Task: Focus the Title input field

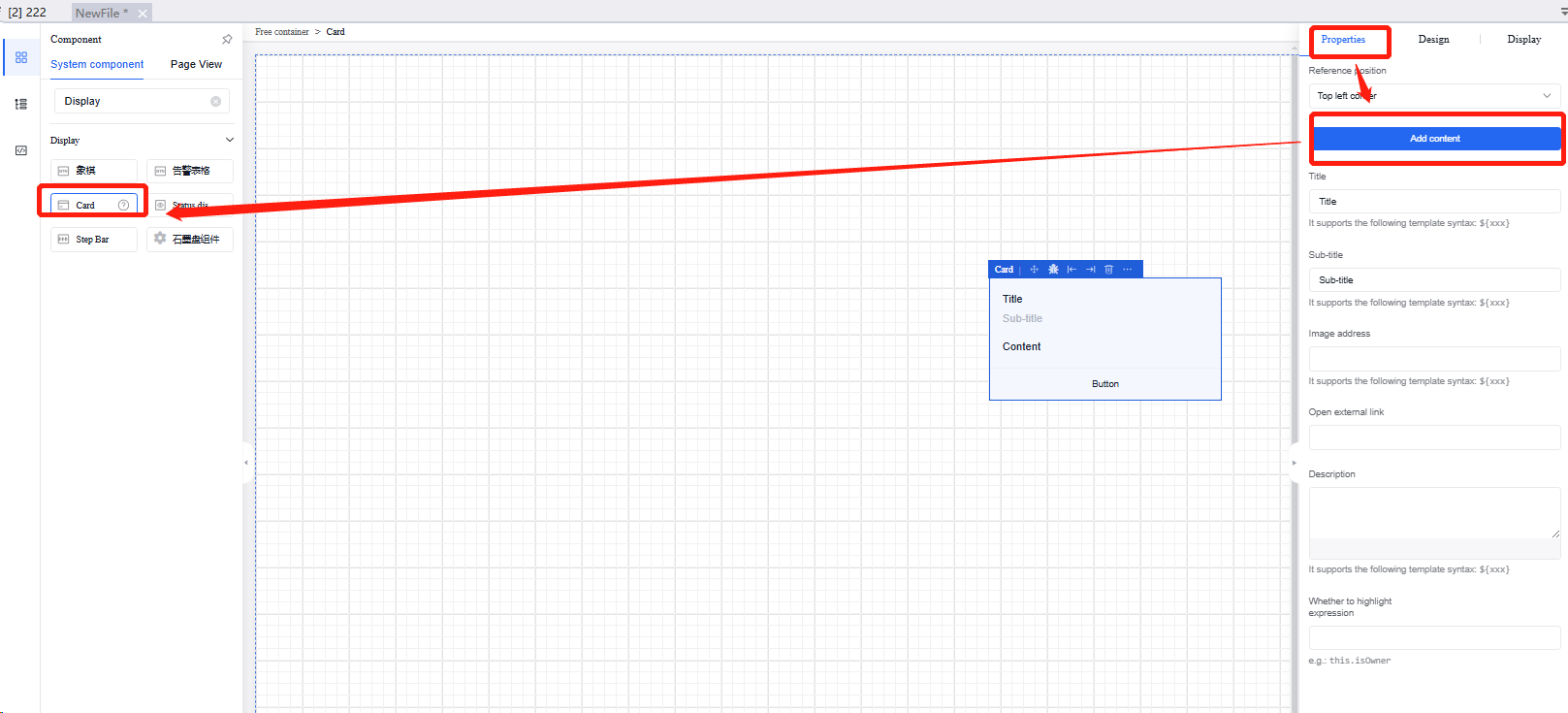Action: point(1435,202)
